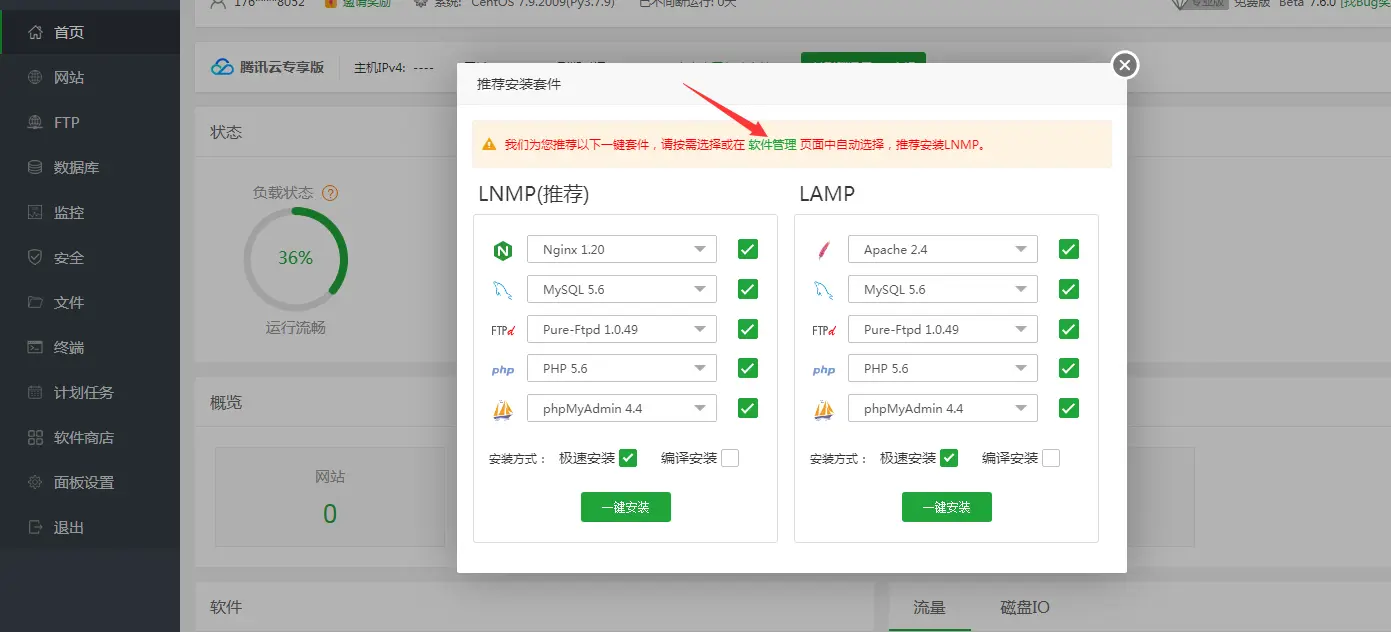1391x632 pixels.
Task: Click the Nginx logo icon in LNMP
Action: 503,250
